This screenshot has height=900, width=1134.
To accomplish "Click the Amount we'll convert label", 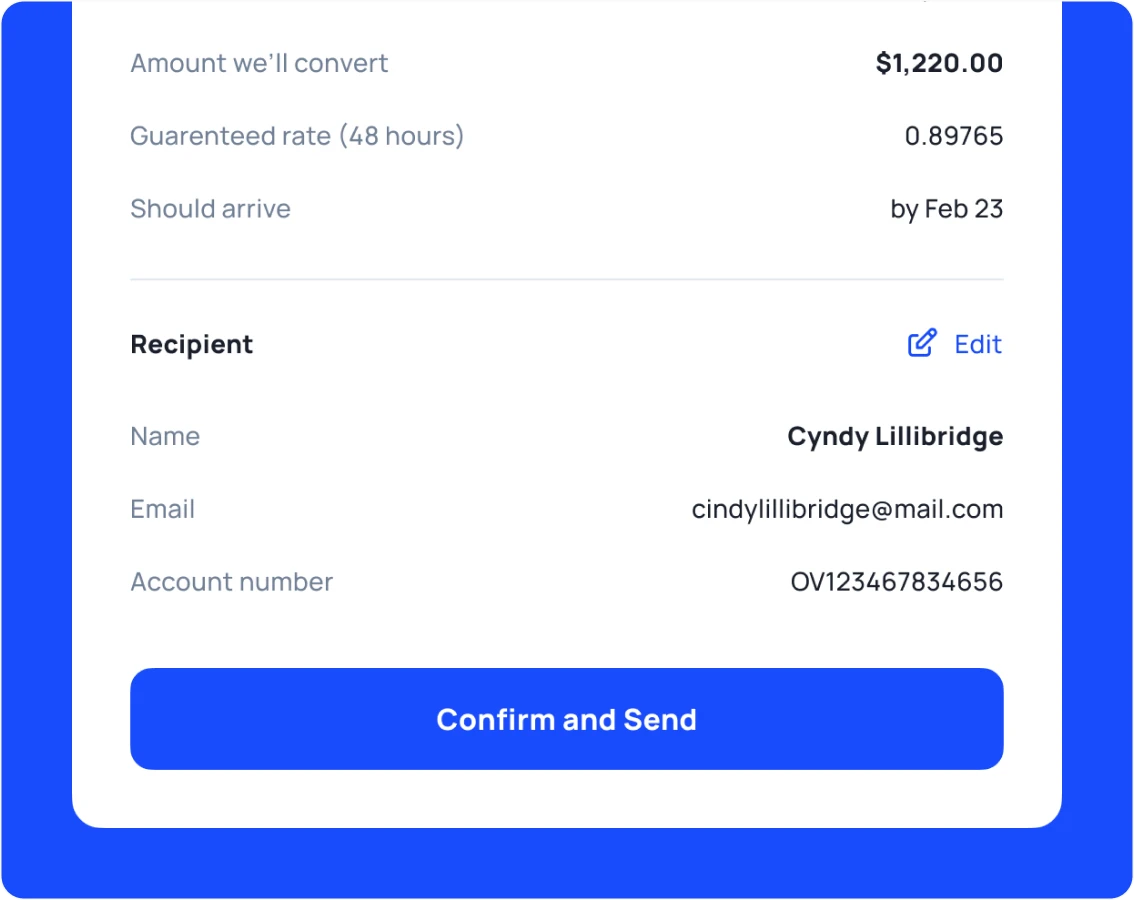I will point(259,64).
